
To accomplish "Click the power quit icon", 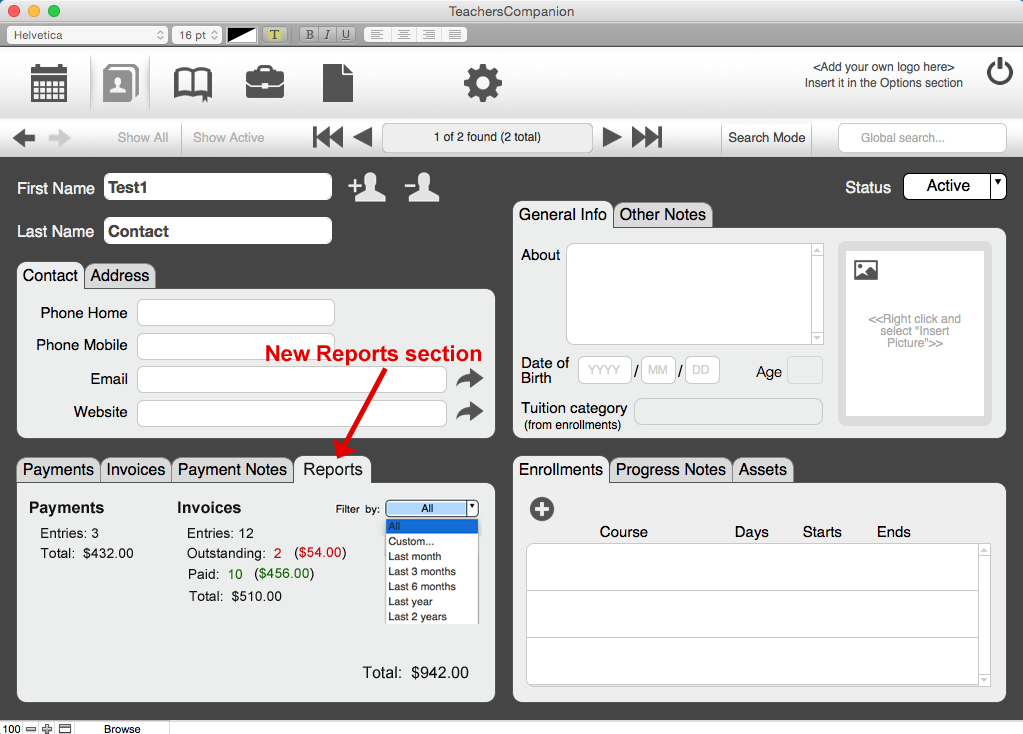I will tap(1000, 72).
